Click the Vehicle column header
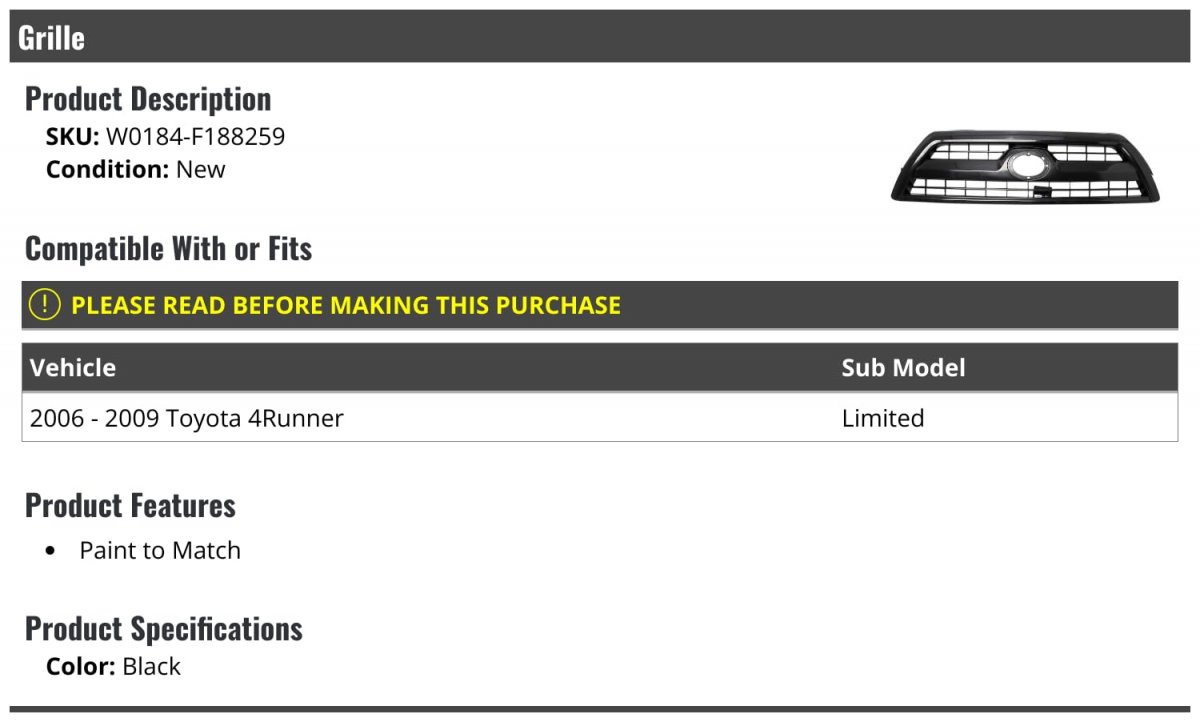Screen dimensions: 1200x722 73,367
